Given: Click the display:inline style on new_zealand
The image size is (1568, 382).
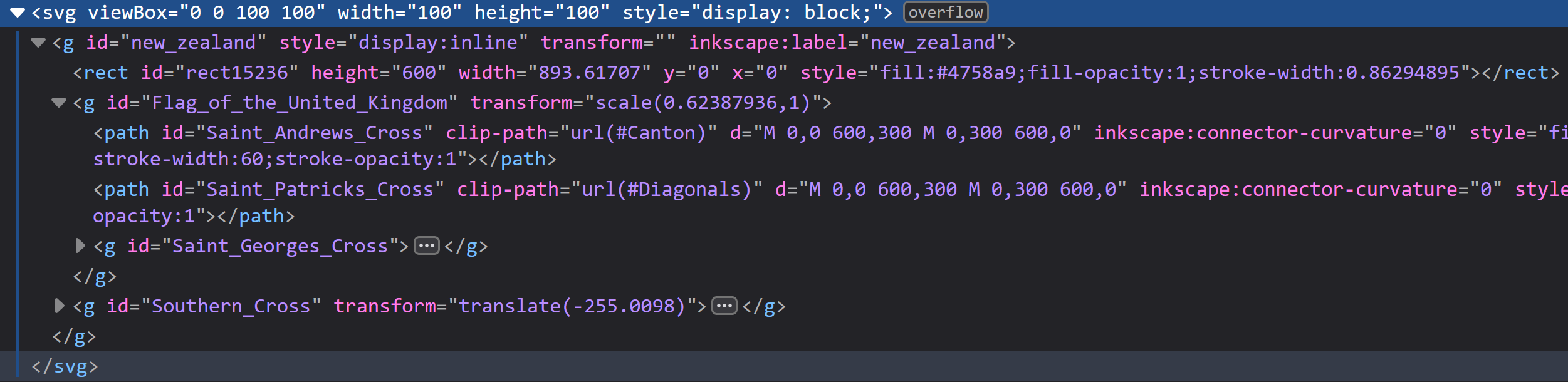Looking at the screenshot, I should point(438,43).
